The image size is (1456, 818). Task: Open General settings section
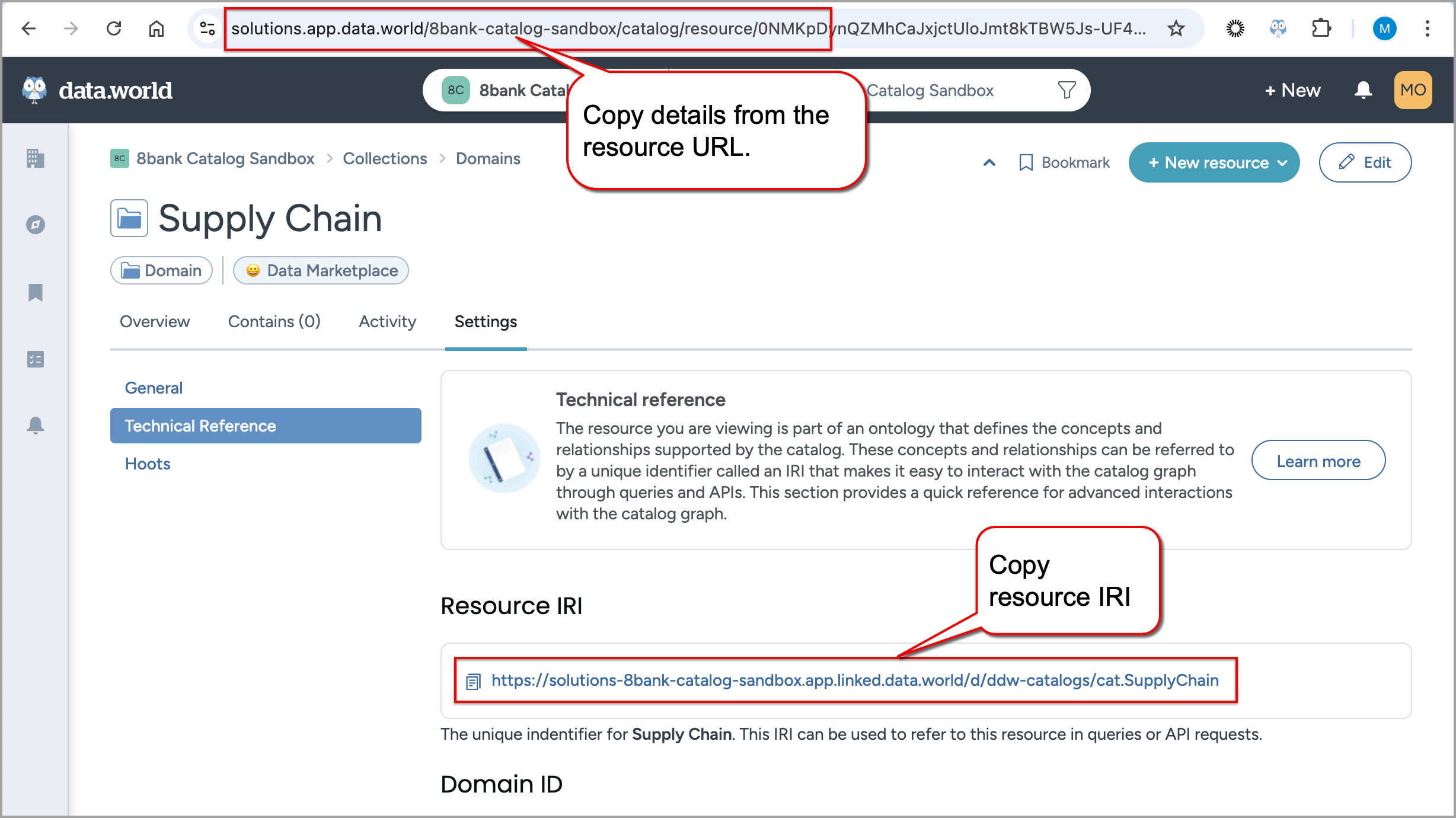click(x=154, y=388)
